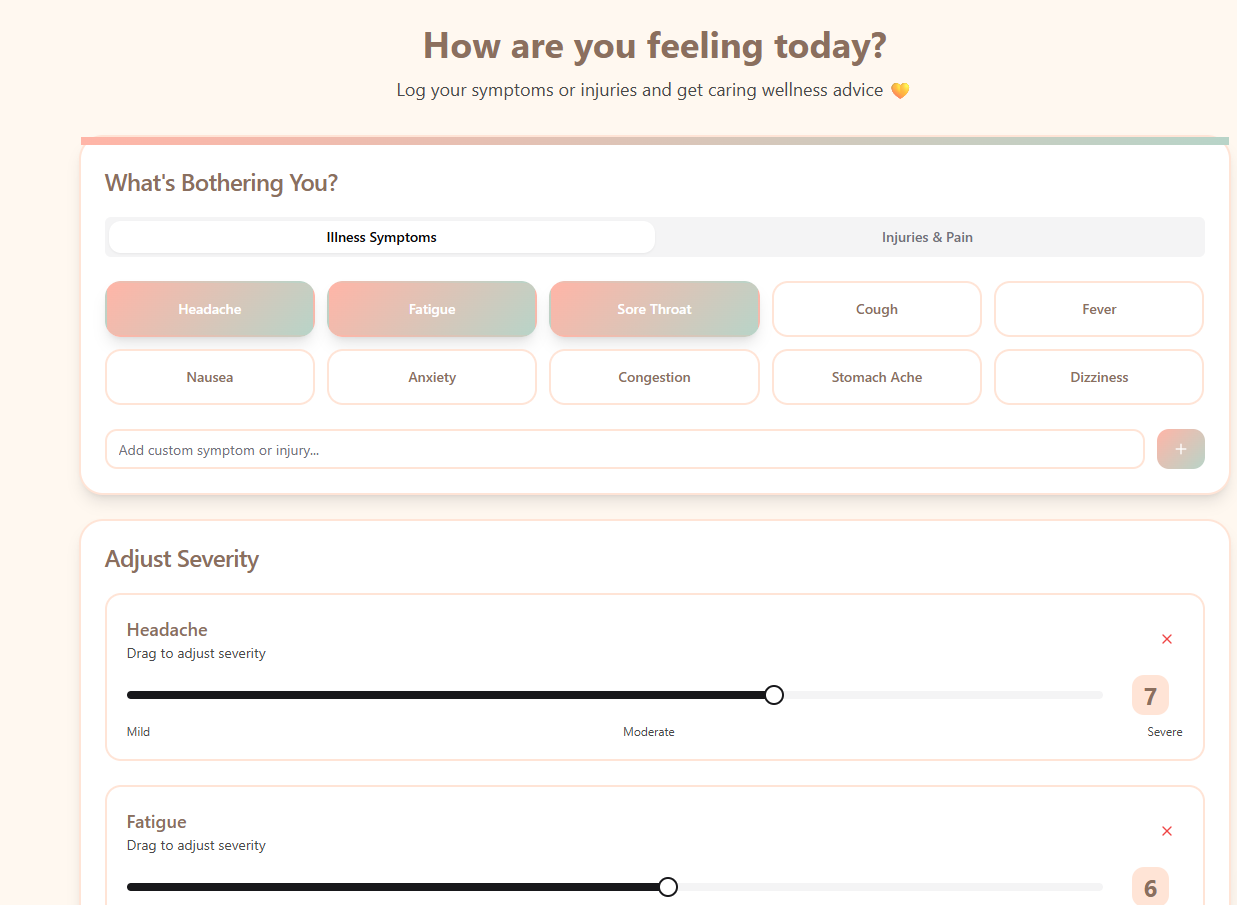The height and width of the screenshot is (905, 1237).
Task: Remove Headache using its red X icon
Action: [x=1167, y=639]
